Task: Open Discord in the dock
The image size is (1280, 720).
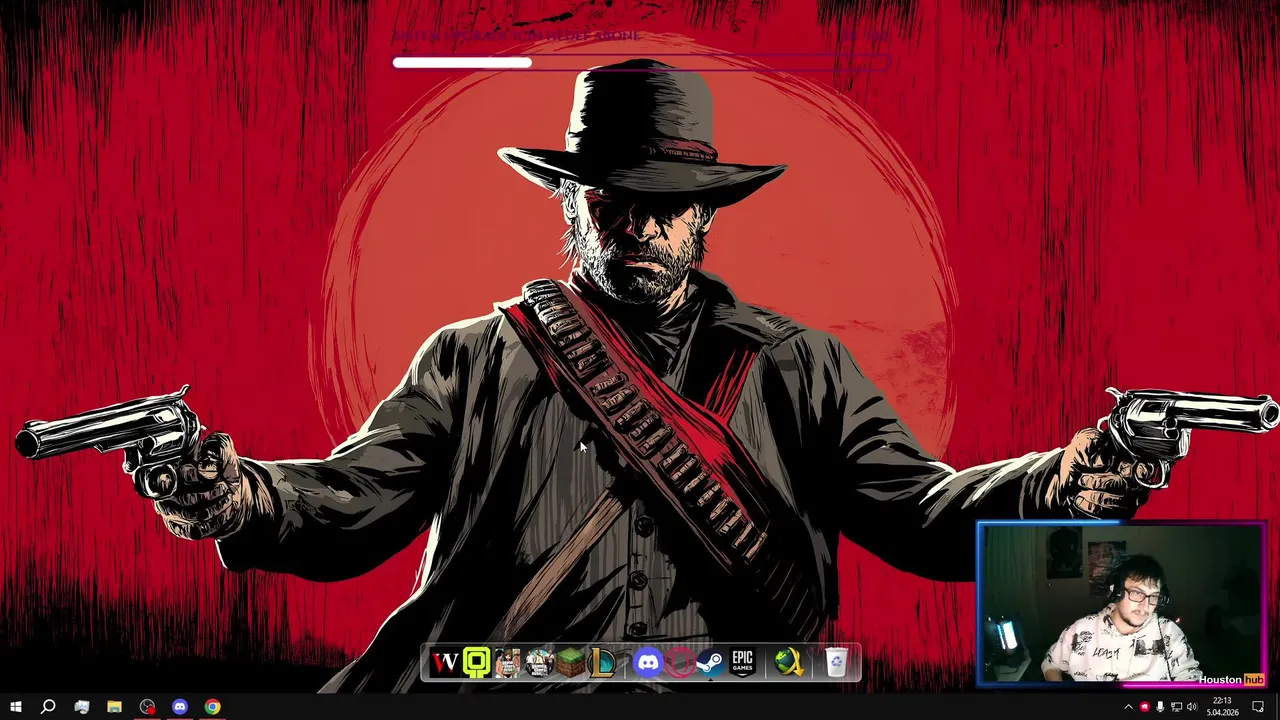Action: pos(648,662)
